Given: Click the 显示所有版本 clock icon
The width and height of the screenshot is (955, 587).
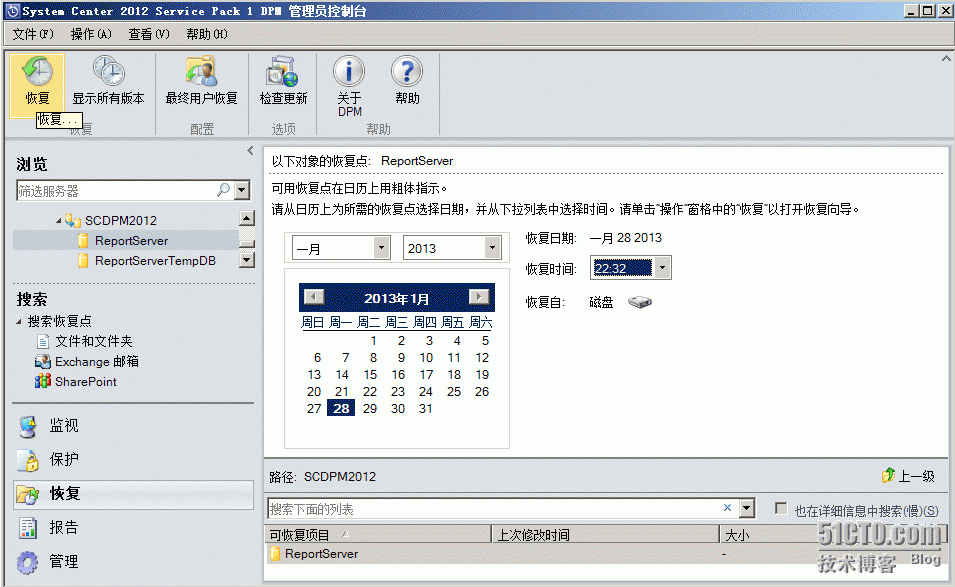Looking at the screenshot, I should click(x=108, y=72).
